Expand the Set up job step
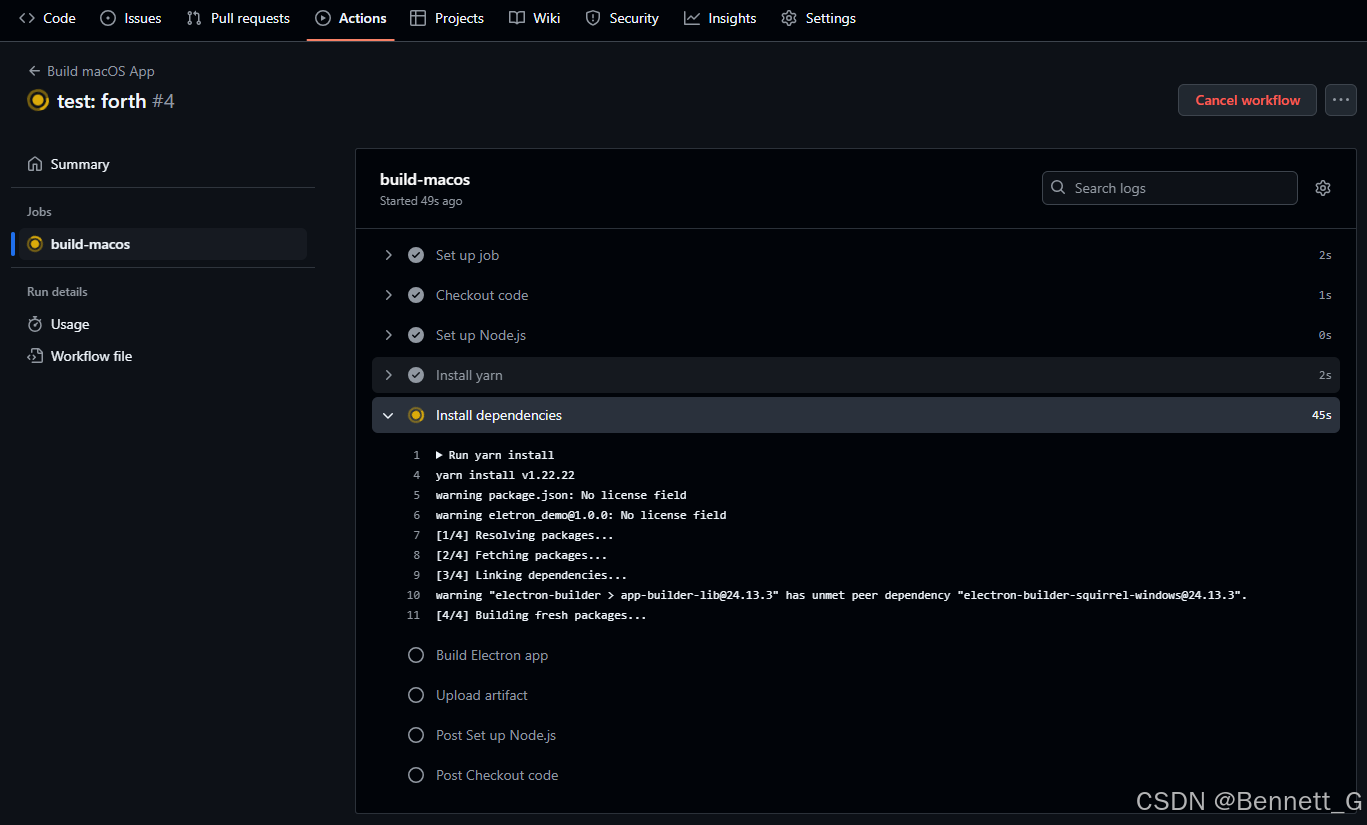 pos(856,255)
